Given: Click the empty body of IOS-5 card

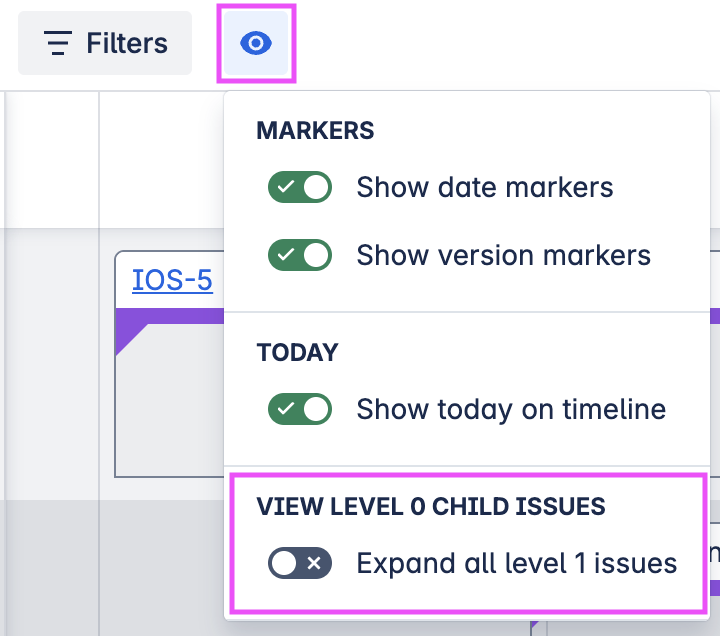Looking at the screenshot, I should [x=170, y=410].
